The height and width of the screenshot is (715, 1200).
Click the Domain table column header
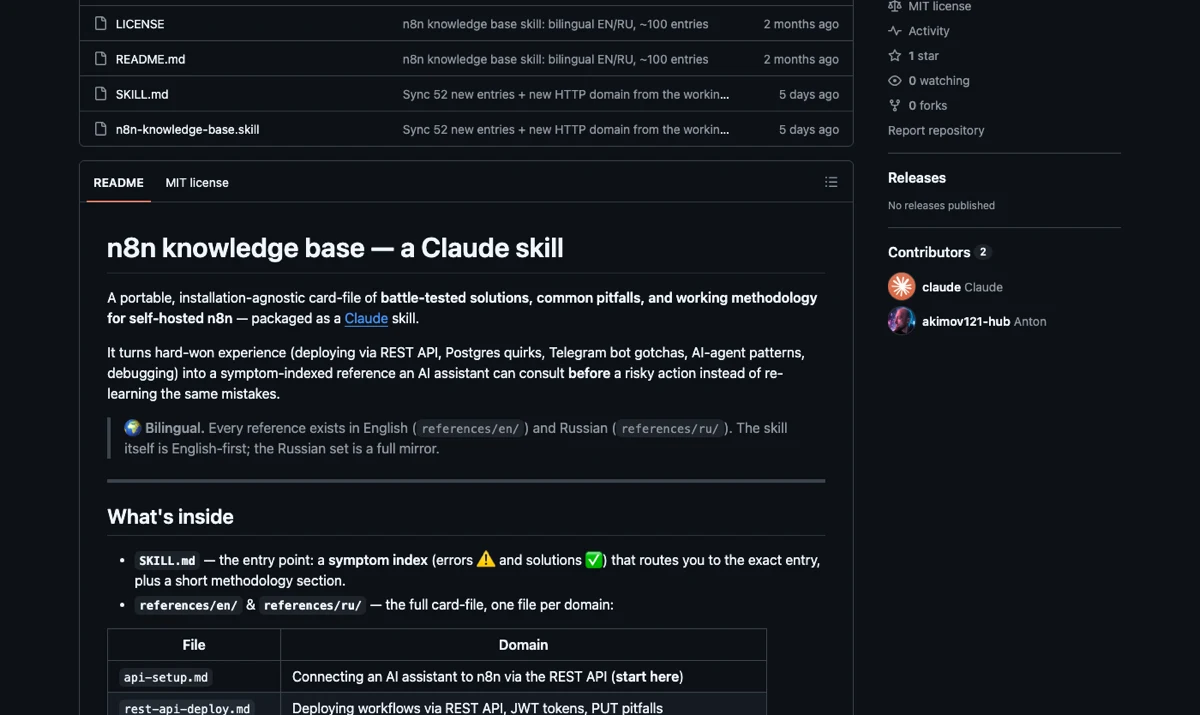click(x=523, y=645)
